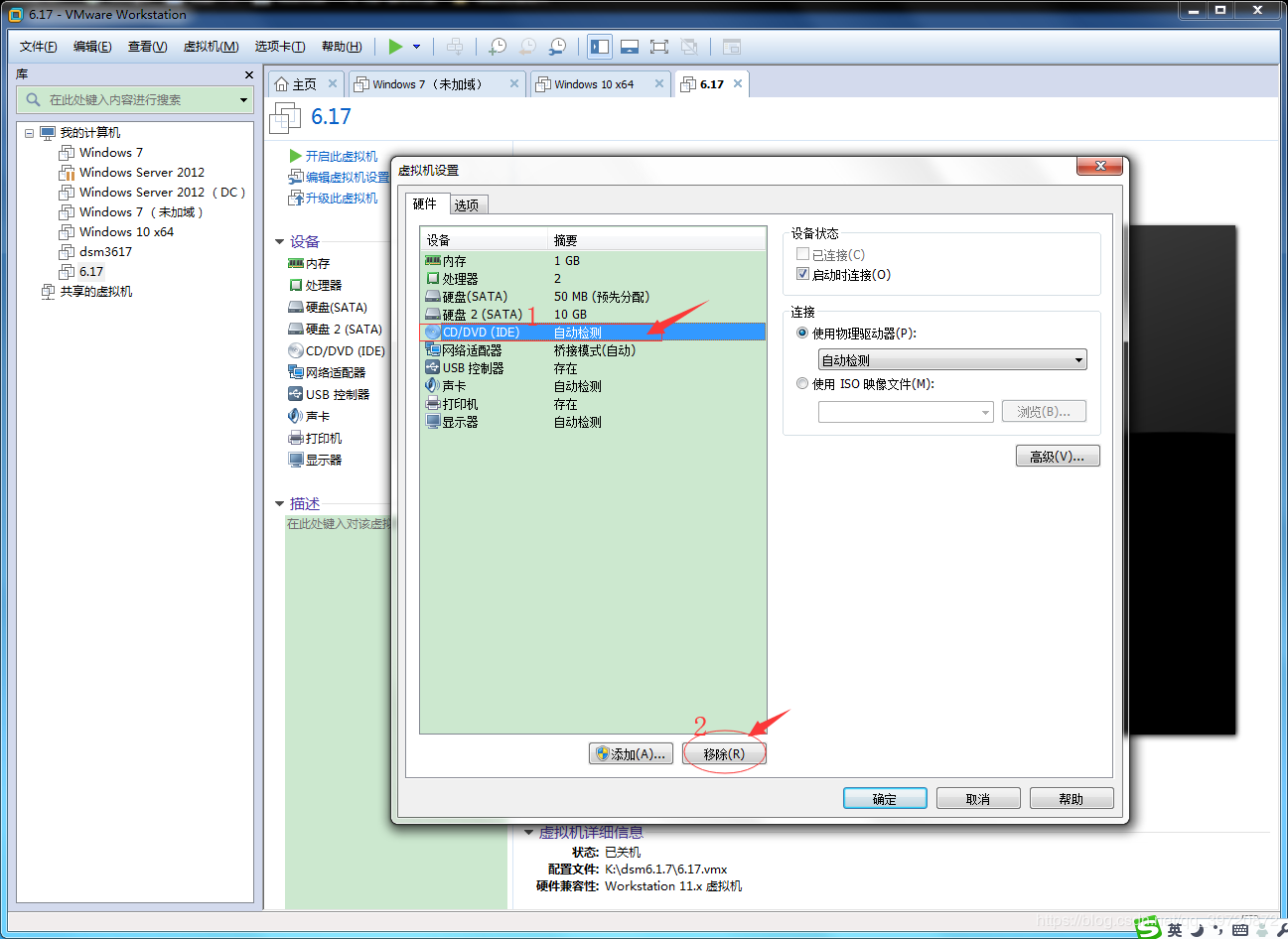Image resolution: width=1288 pixels, height=939 pixels.
Task: Toggle the Sogou 英 language indicator
Action: click(1175, 930)
